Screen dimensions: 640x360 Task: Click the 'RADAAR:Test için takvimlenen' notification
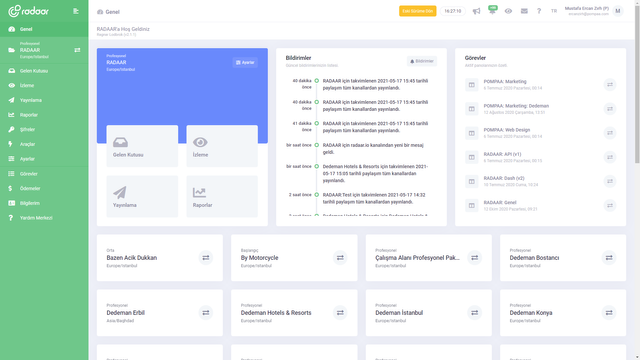pyautogui.click(x=374, y=198)
